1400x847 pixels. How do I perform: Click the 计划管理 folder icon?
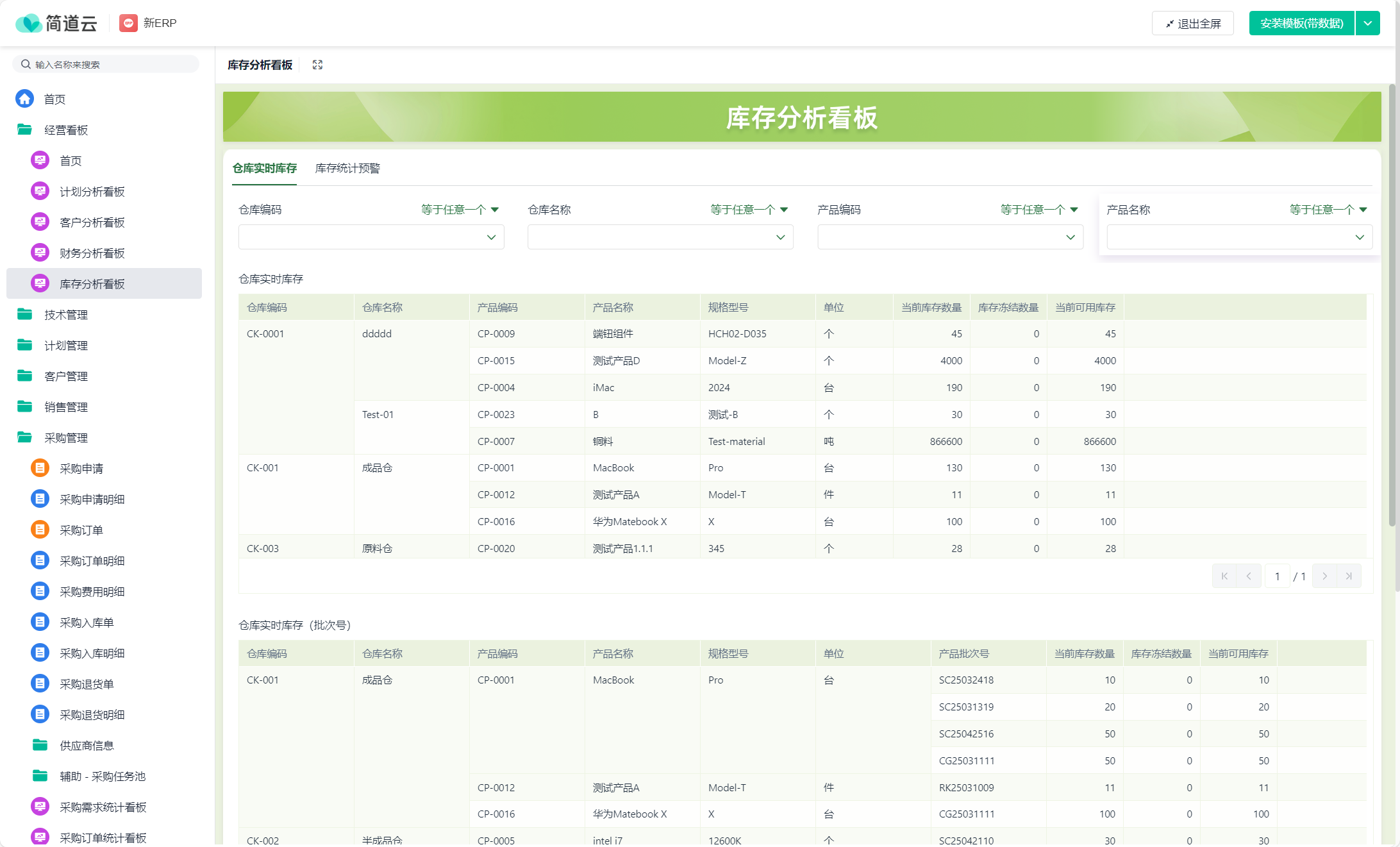pyautogui.click(x=24, y=345)
